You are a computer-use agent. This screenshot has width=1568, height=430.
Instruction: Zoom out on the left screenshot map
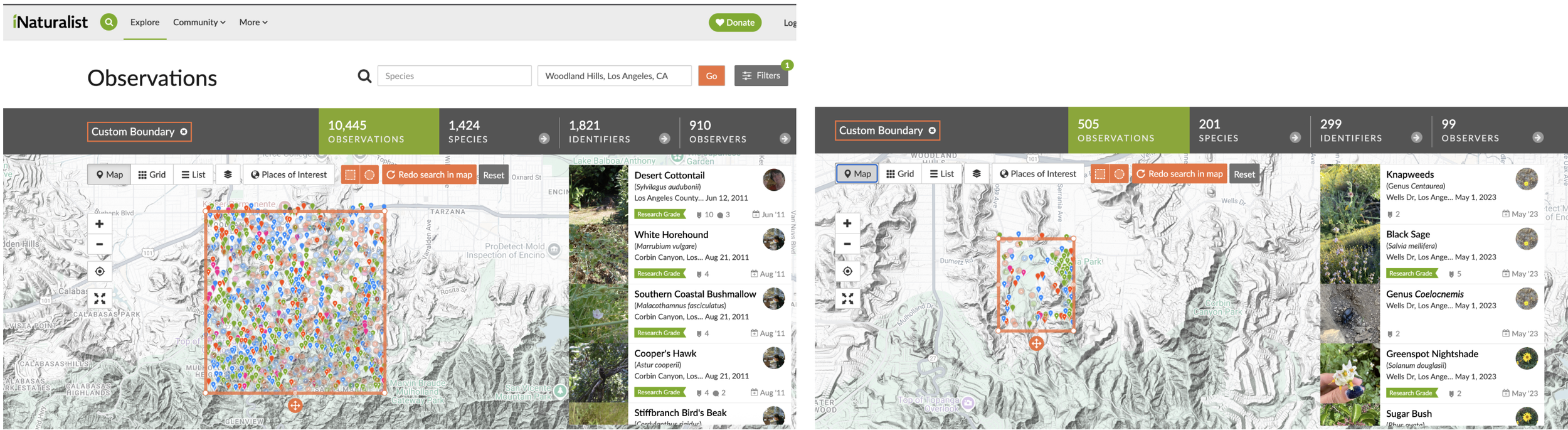99,244
